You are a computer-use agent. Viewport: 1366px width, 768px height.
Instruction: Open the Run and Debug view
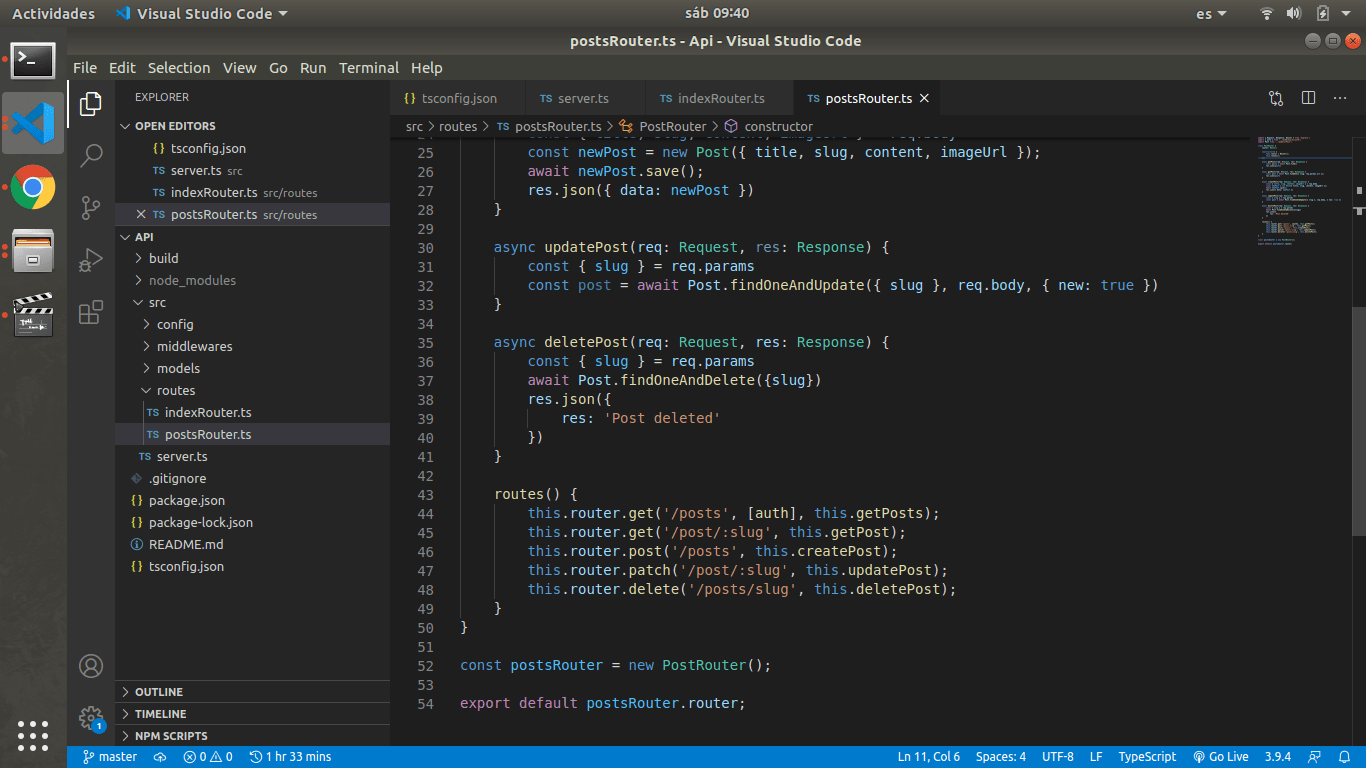pos(91,260)
